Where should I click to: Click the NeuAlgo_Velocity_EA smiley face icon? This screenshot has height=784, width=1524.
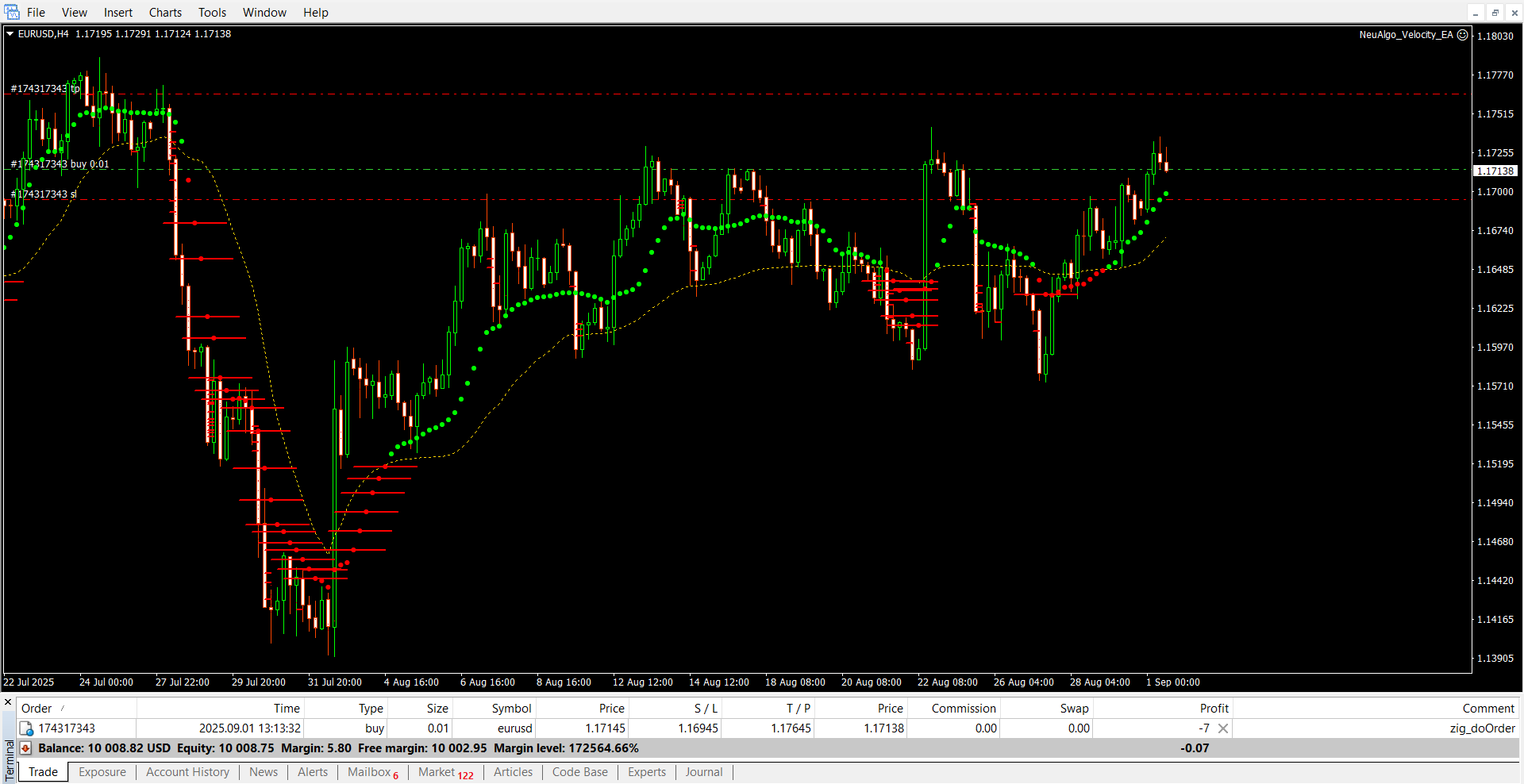(1462, 35)
